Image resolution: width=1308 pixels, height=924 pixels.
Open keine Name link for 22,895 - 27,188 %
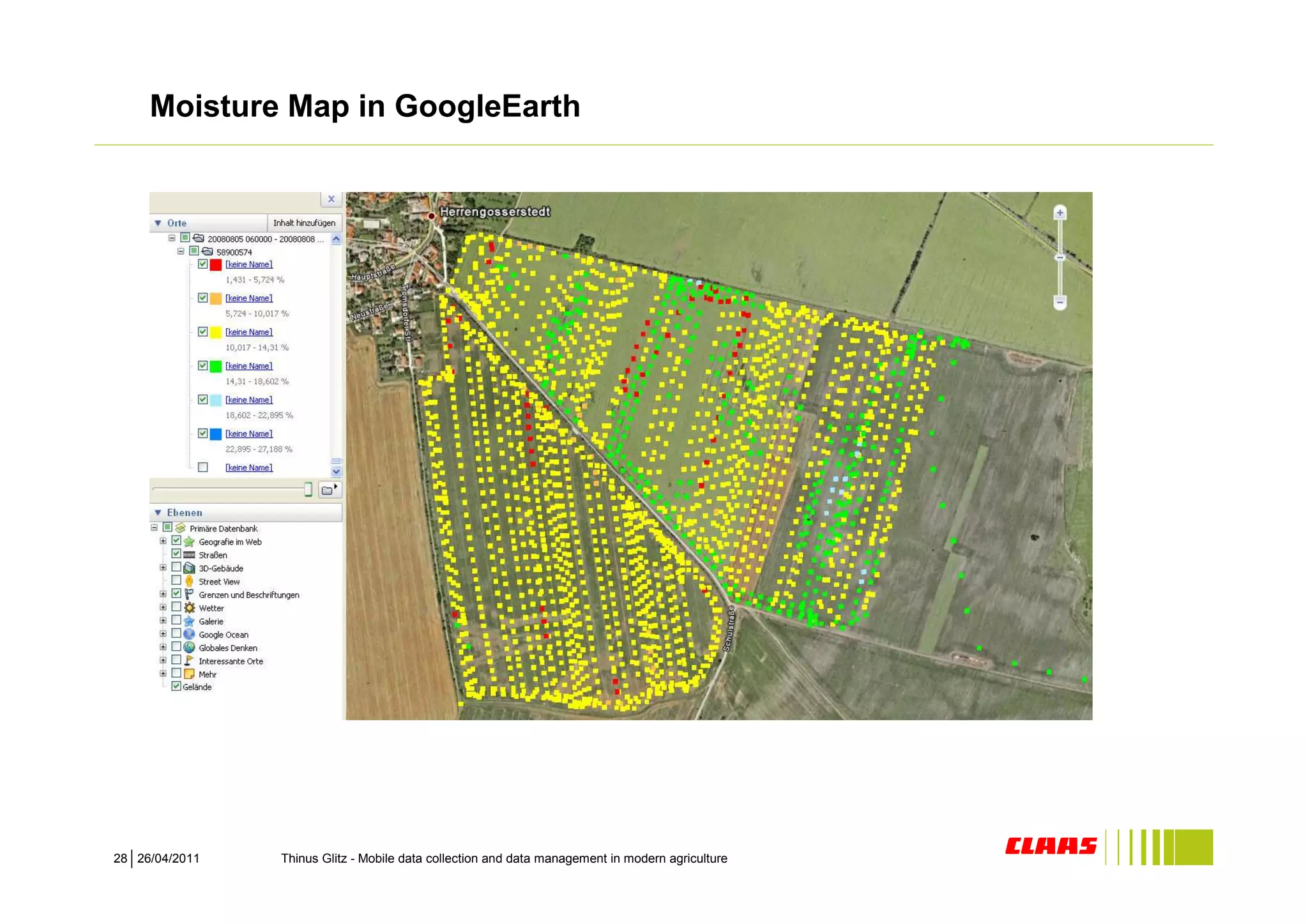[x=249, y=434]
